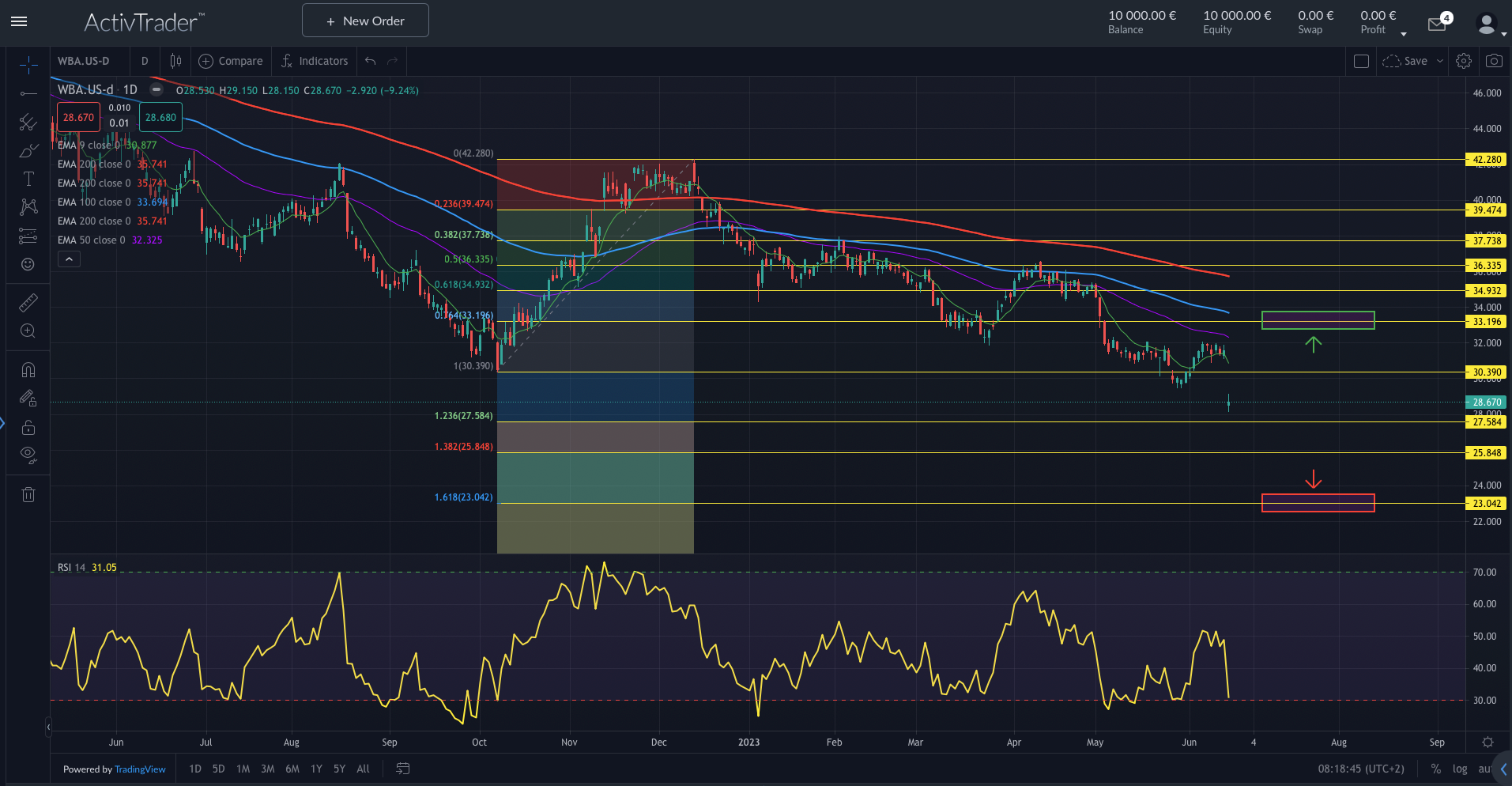Open the Indicators menu
The width and height of the screenshot is (1512, 786).
315,61
